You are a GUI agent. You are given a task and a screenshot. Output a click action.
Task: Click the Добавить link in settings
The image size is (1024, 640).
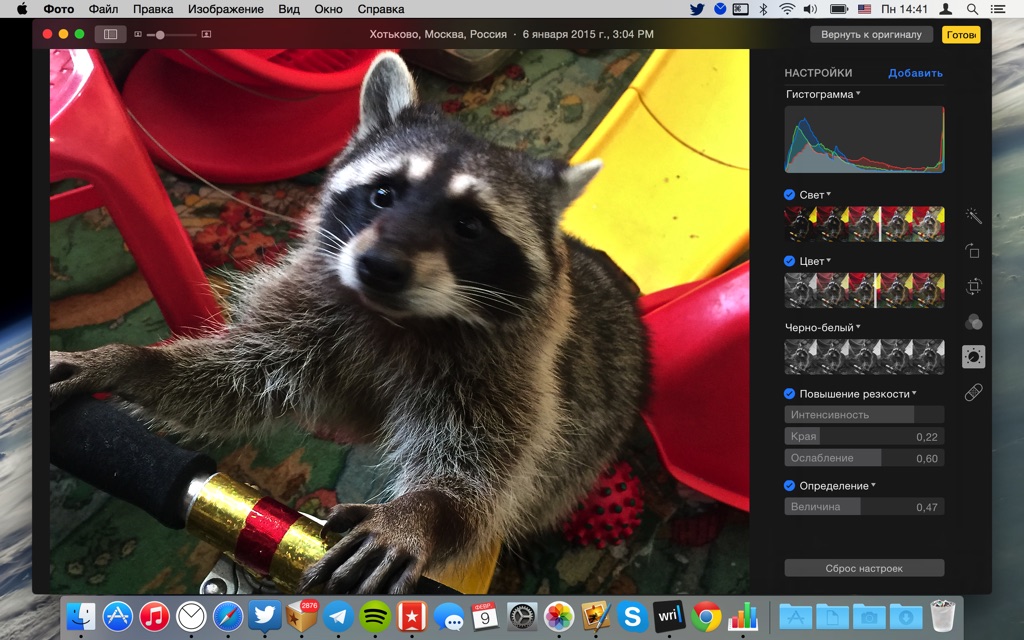click(x=915, y=73)
